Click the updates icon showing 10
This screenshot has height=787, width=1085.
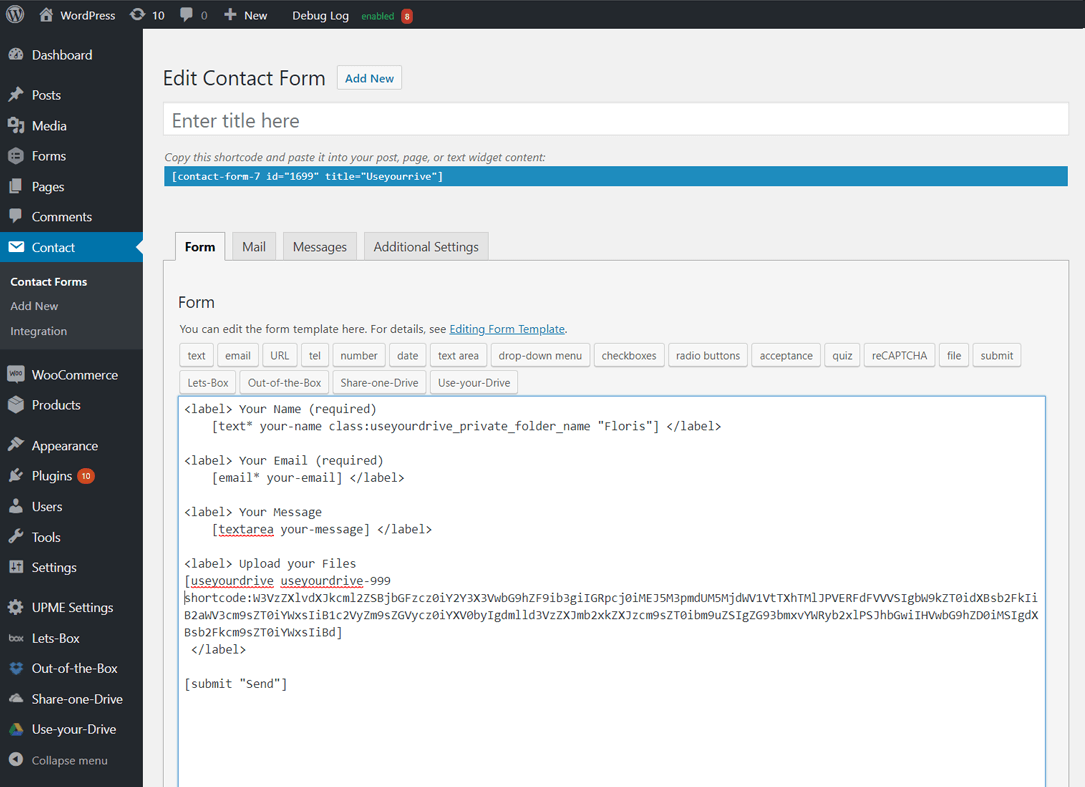[x=138, y=15]
